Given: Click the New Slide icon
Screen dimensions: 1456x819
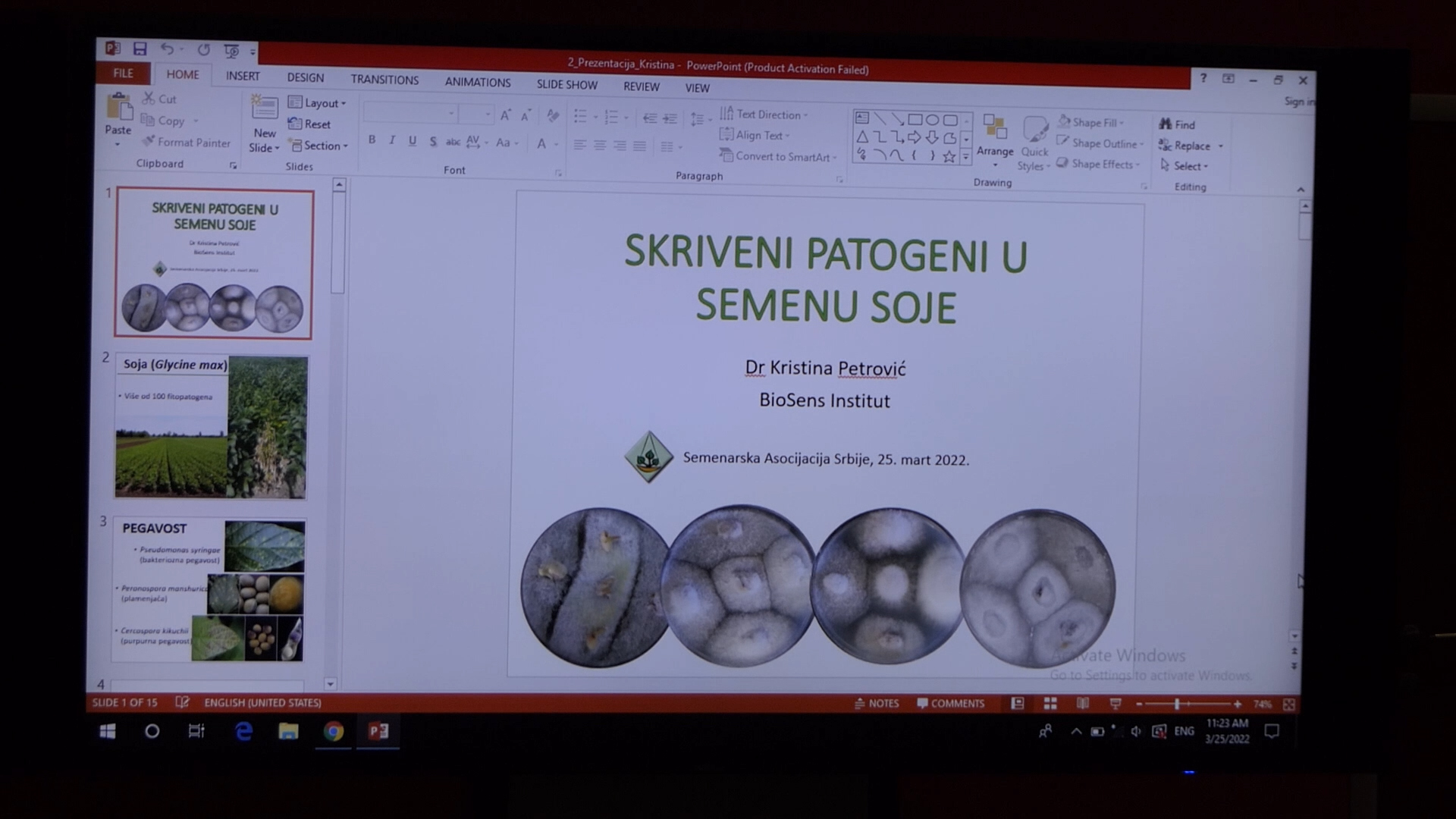Looking at the screenshot, I should [x=265, y=108].
